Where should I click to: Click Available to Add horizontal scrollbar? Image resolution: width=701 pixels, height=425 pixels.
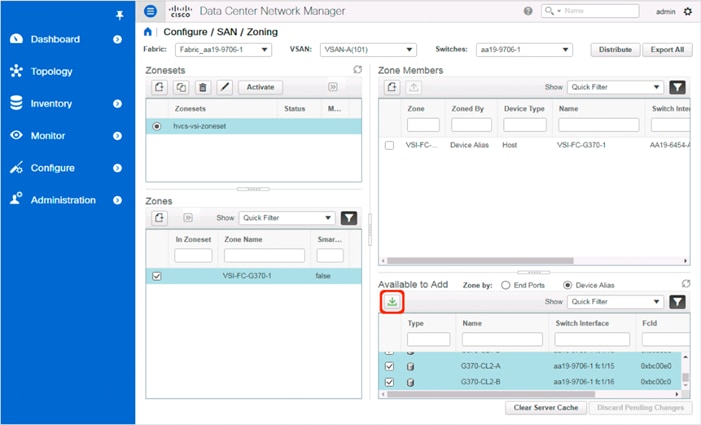click(491, 394)
